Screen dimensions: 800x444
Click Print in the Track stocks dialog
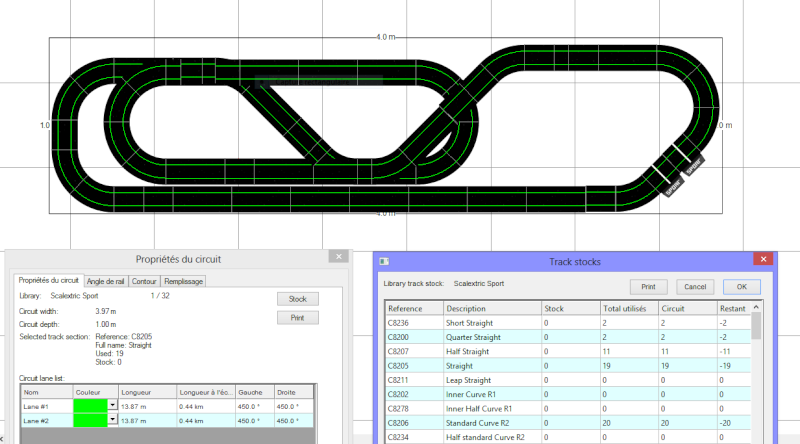pos(647,287)
